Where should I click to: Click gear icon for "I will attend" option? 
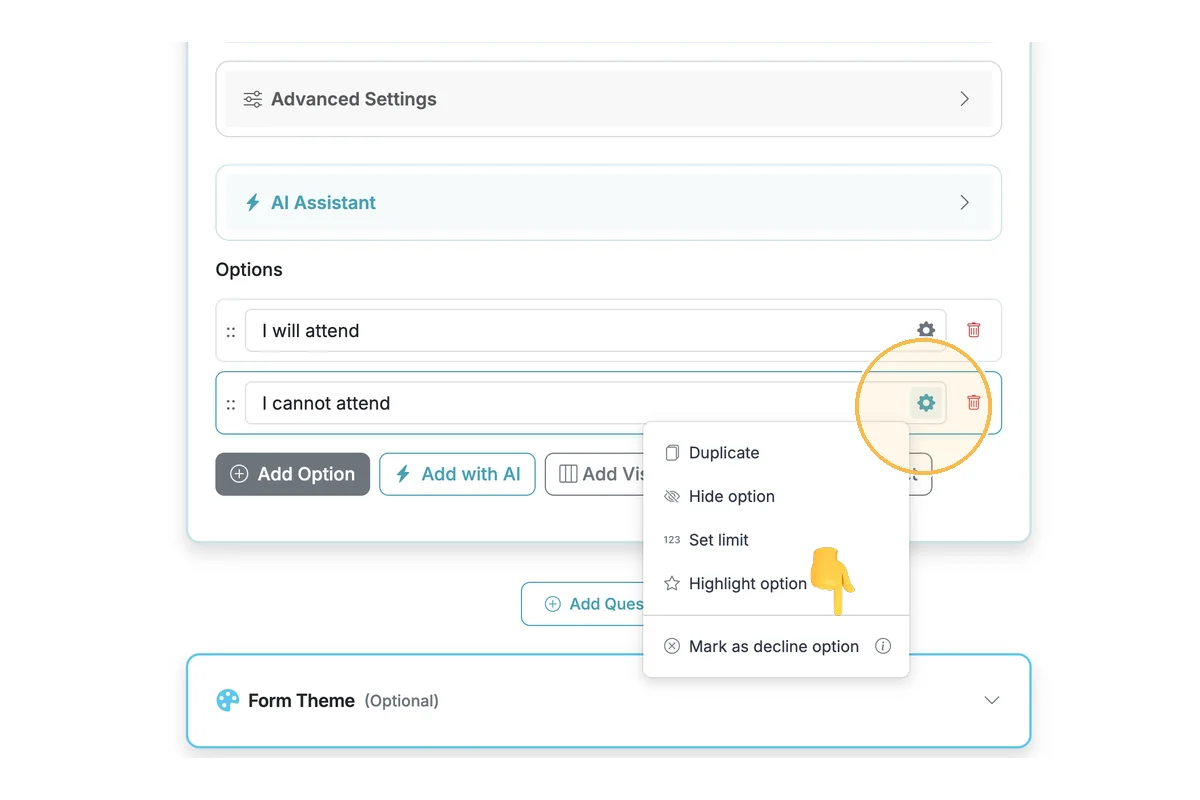[926, 330]
